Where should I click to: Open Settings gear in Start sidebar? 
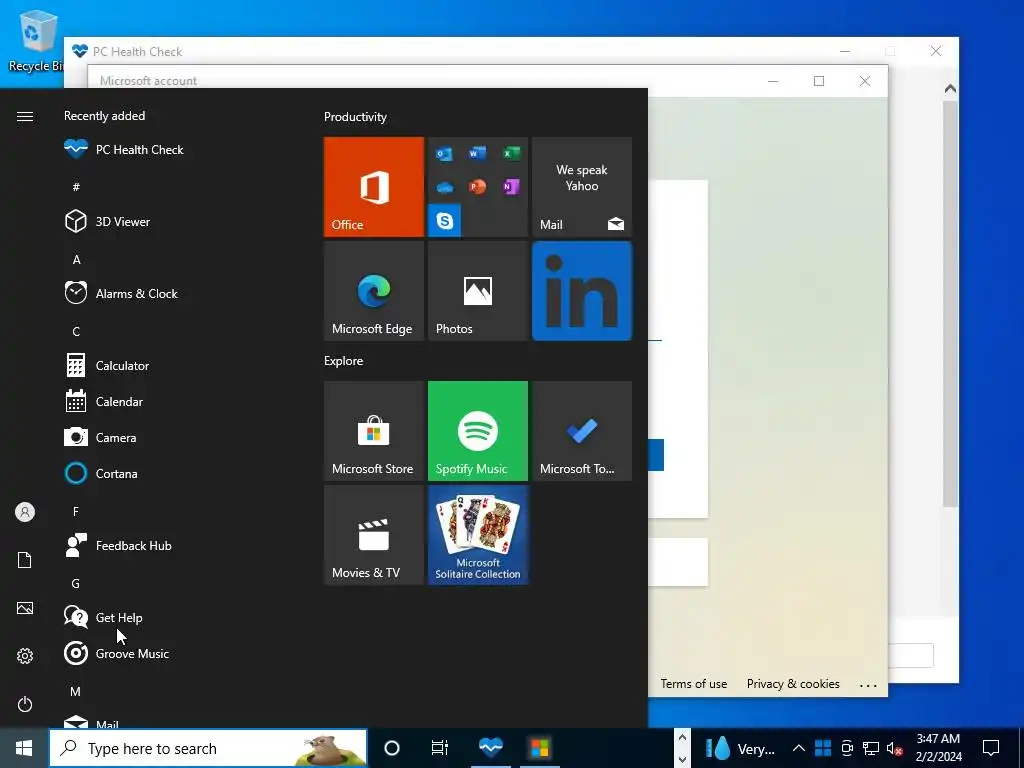(x=25, y=656)
